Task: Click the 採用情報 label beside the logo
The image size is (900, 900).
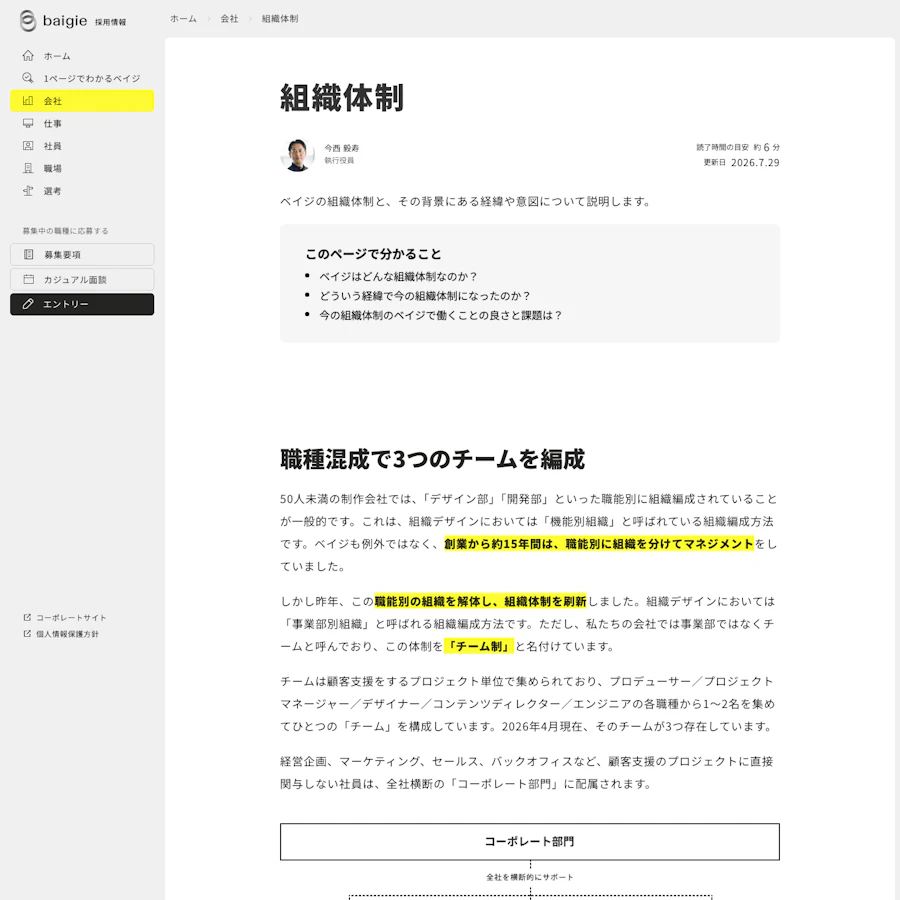Action: 110,22
